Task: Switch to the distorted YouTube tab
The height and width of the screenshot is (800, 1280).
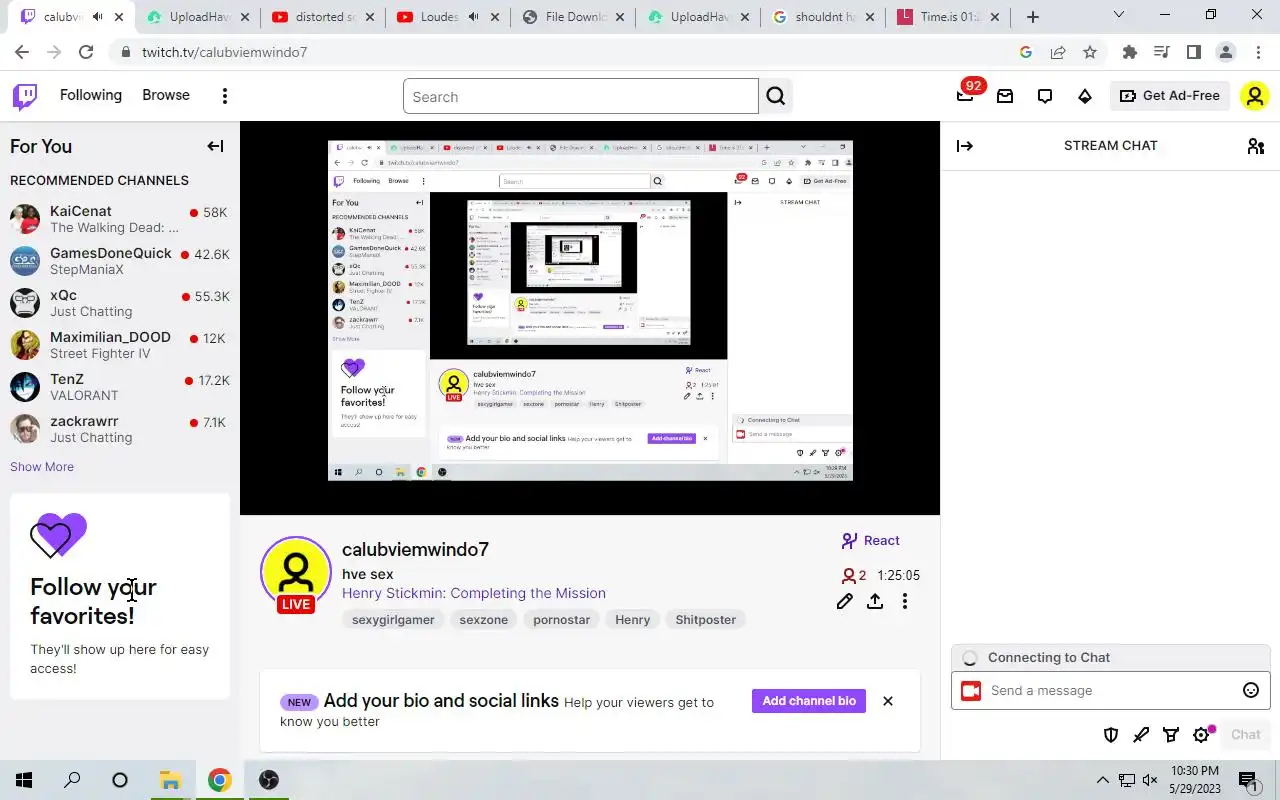Action: (322, 17)
